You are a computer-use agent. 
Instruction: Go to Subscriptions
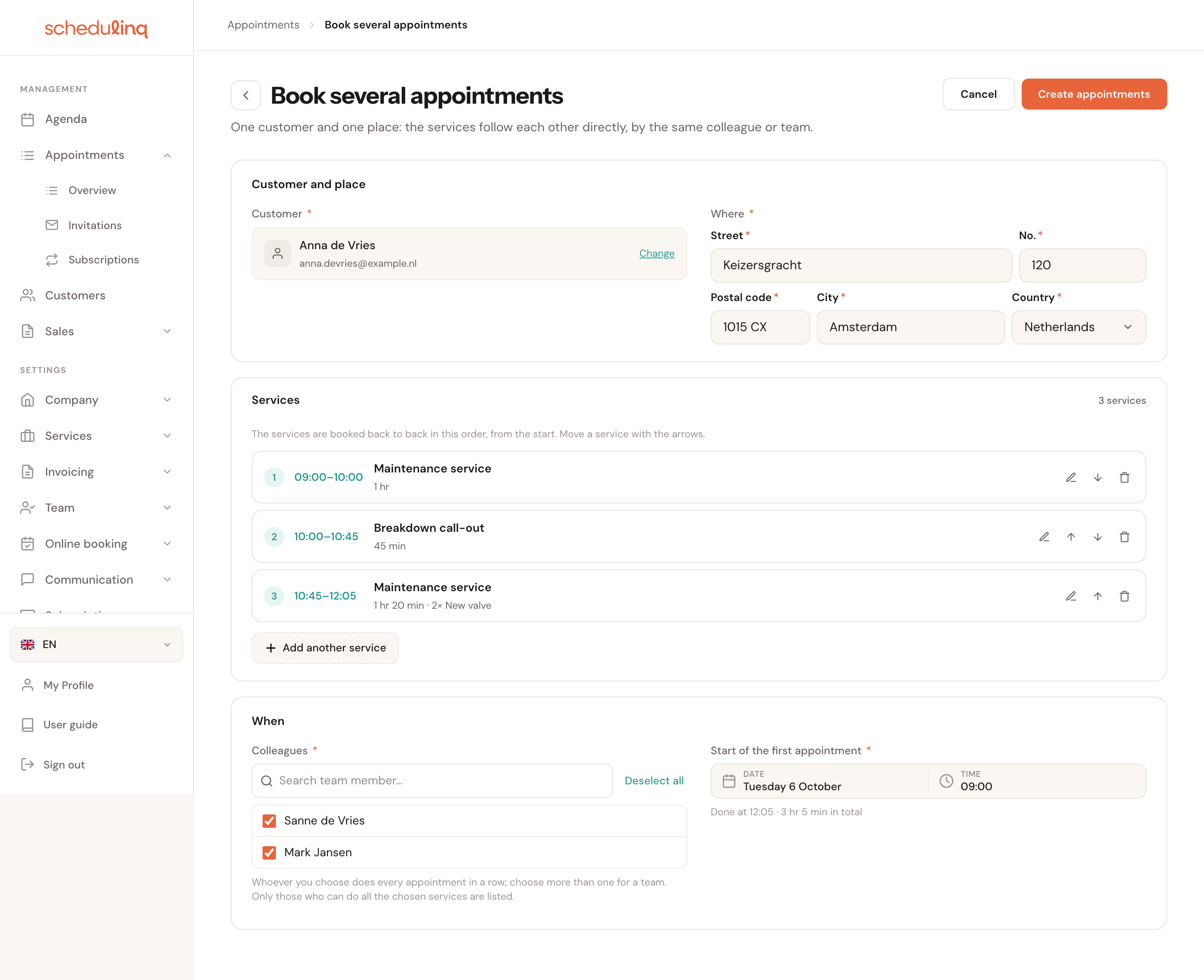(103, 260)
